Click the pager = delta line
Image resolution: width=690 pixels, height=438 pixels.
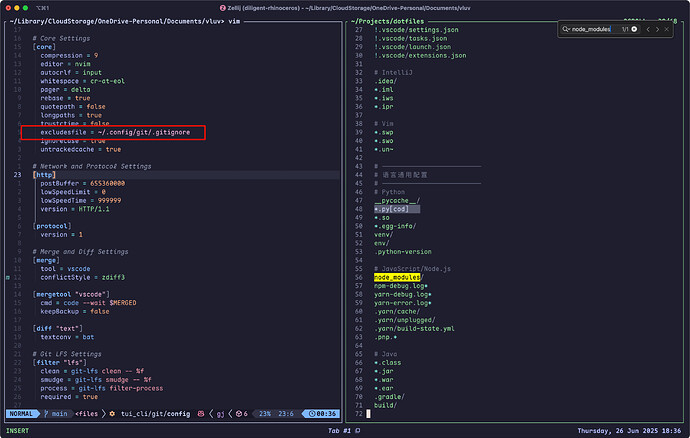pos(65,89)
